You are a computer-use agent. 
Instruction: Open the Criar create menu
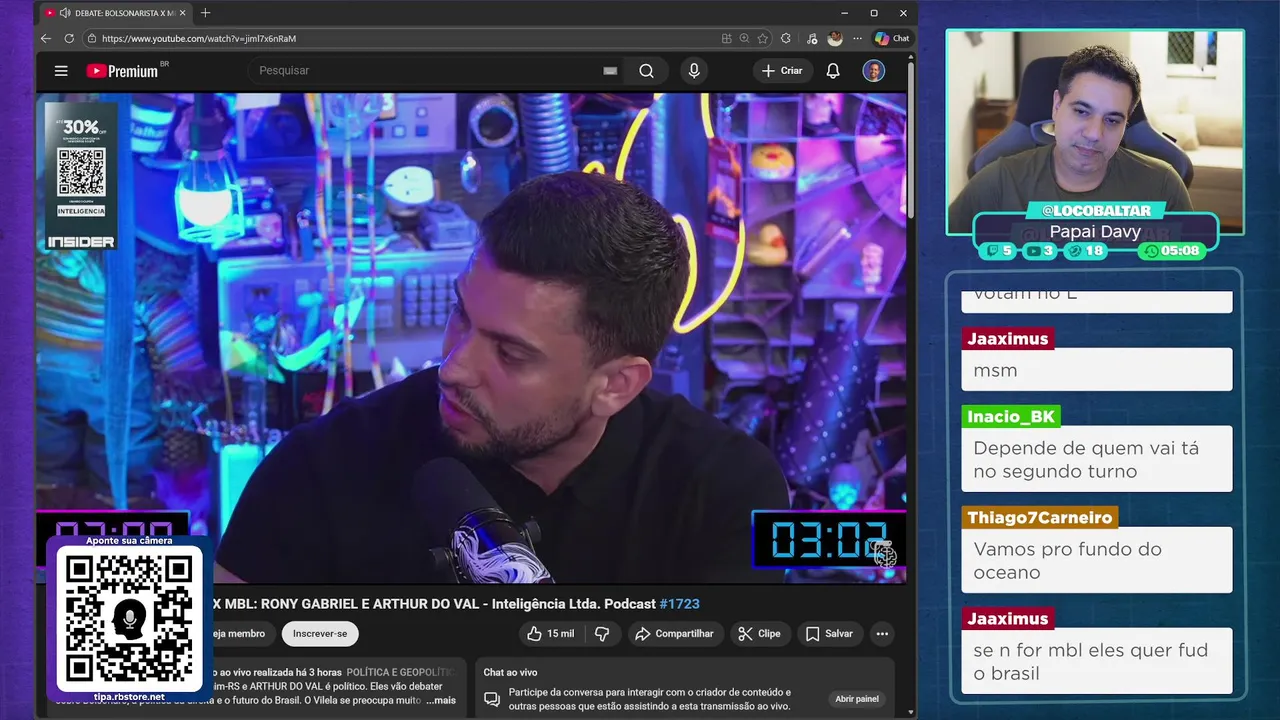click(782, 71)
